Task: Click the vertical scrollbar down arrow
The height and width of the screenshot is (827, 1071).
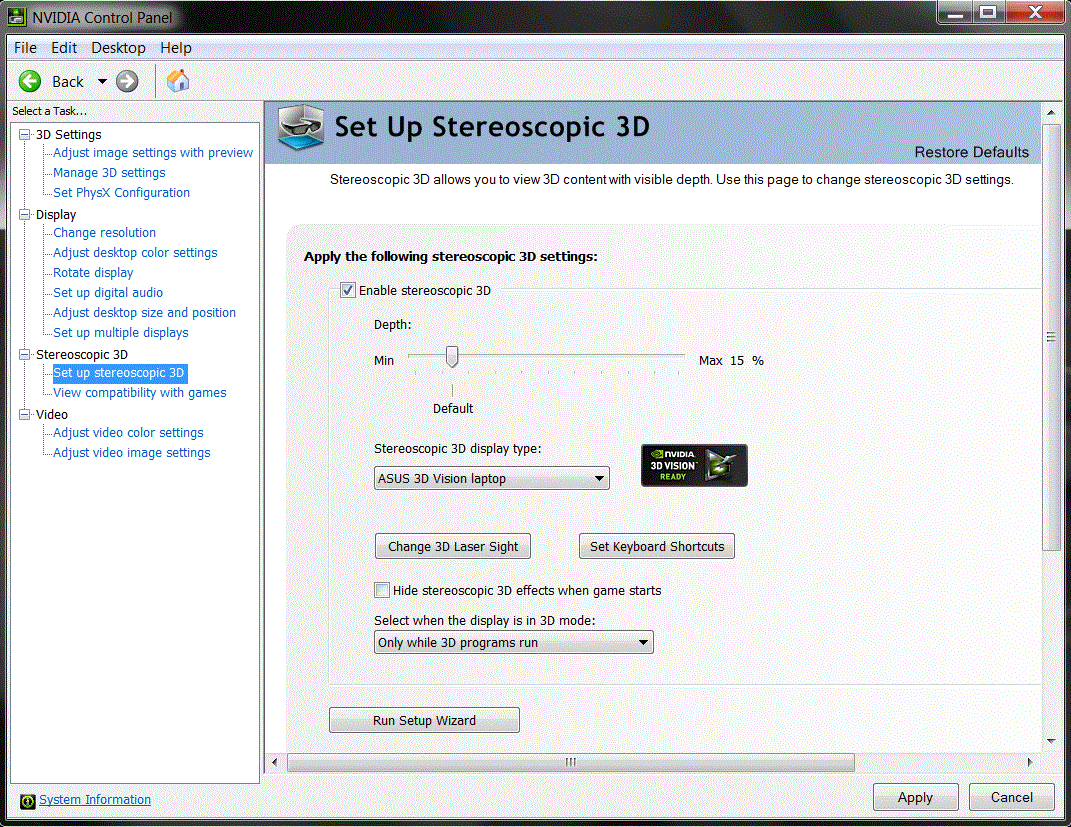Action: point(1051,741)
